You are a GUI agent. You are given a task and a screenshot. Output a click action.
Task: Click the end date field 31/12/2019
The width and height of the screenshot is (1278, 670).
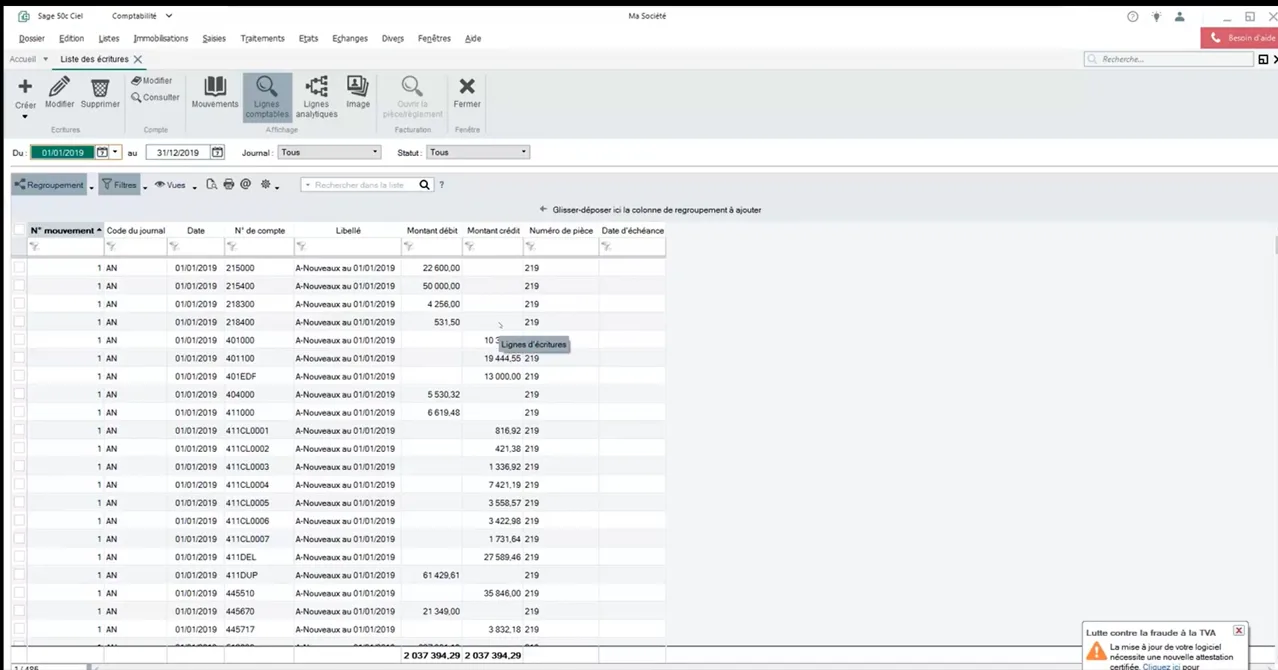(x=177, y=152)
